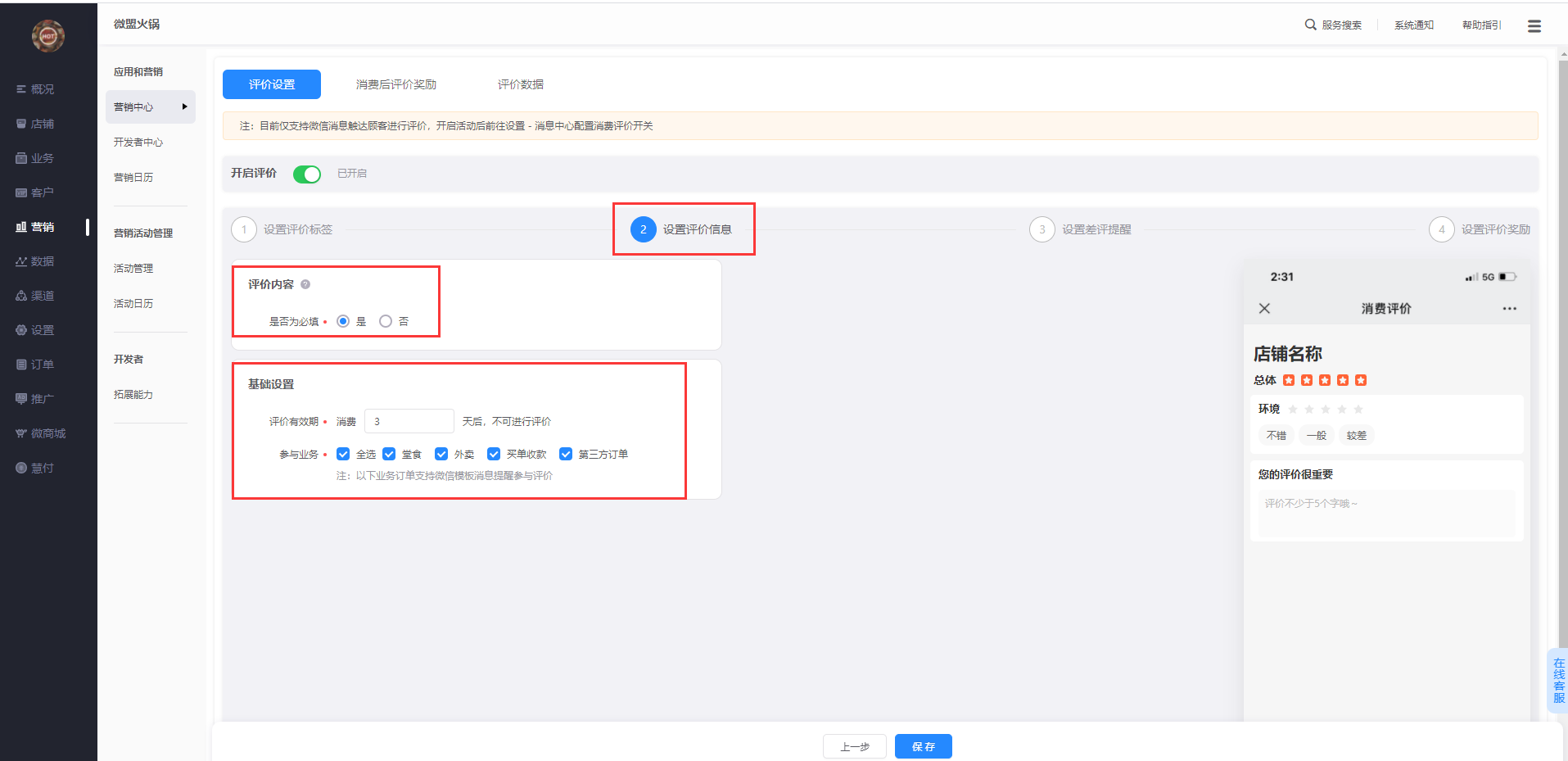Select the 不错 tag in preview
The image size is (1568, 761).
[1277, 436]
